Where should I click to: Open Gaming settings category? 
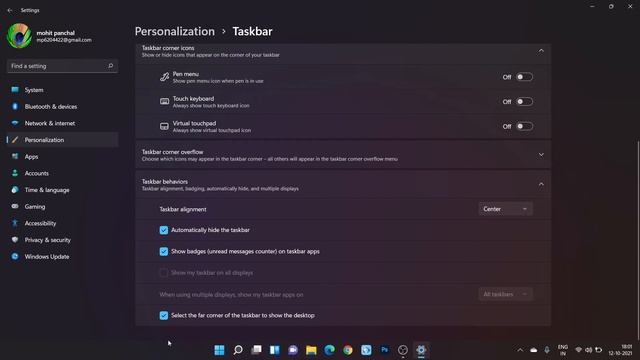[x=62, y=207]
